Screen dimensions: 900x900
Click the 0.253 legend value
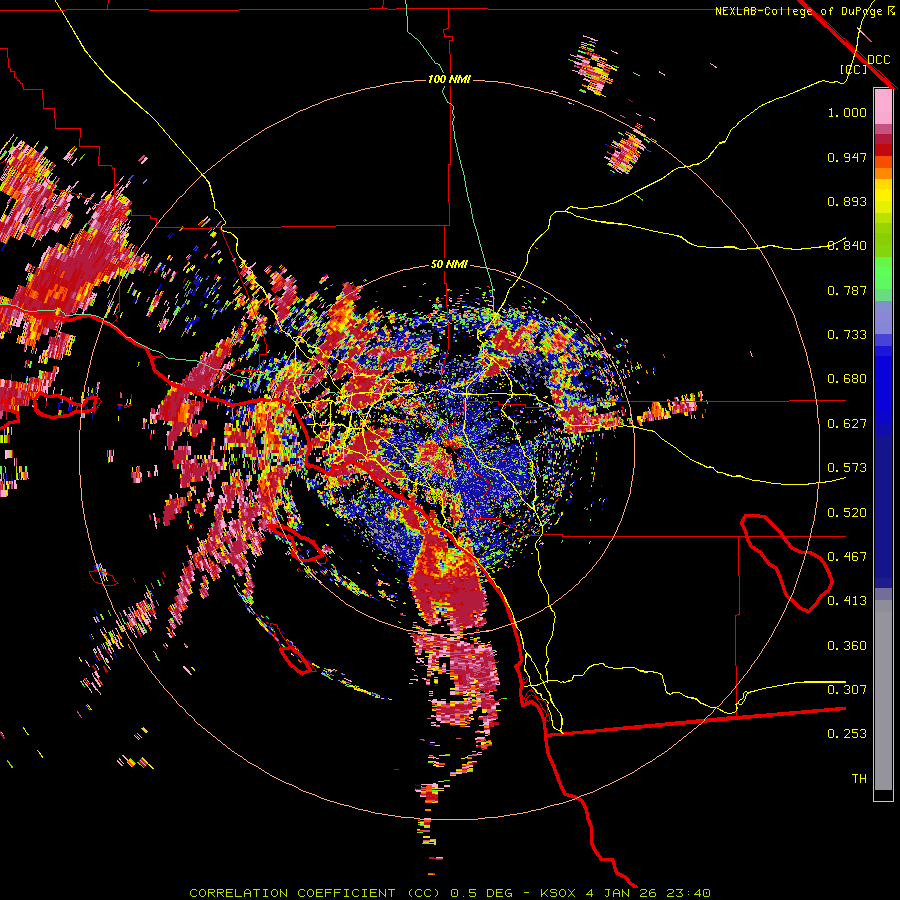[x=847, y=734]
